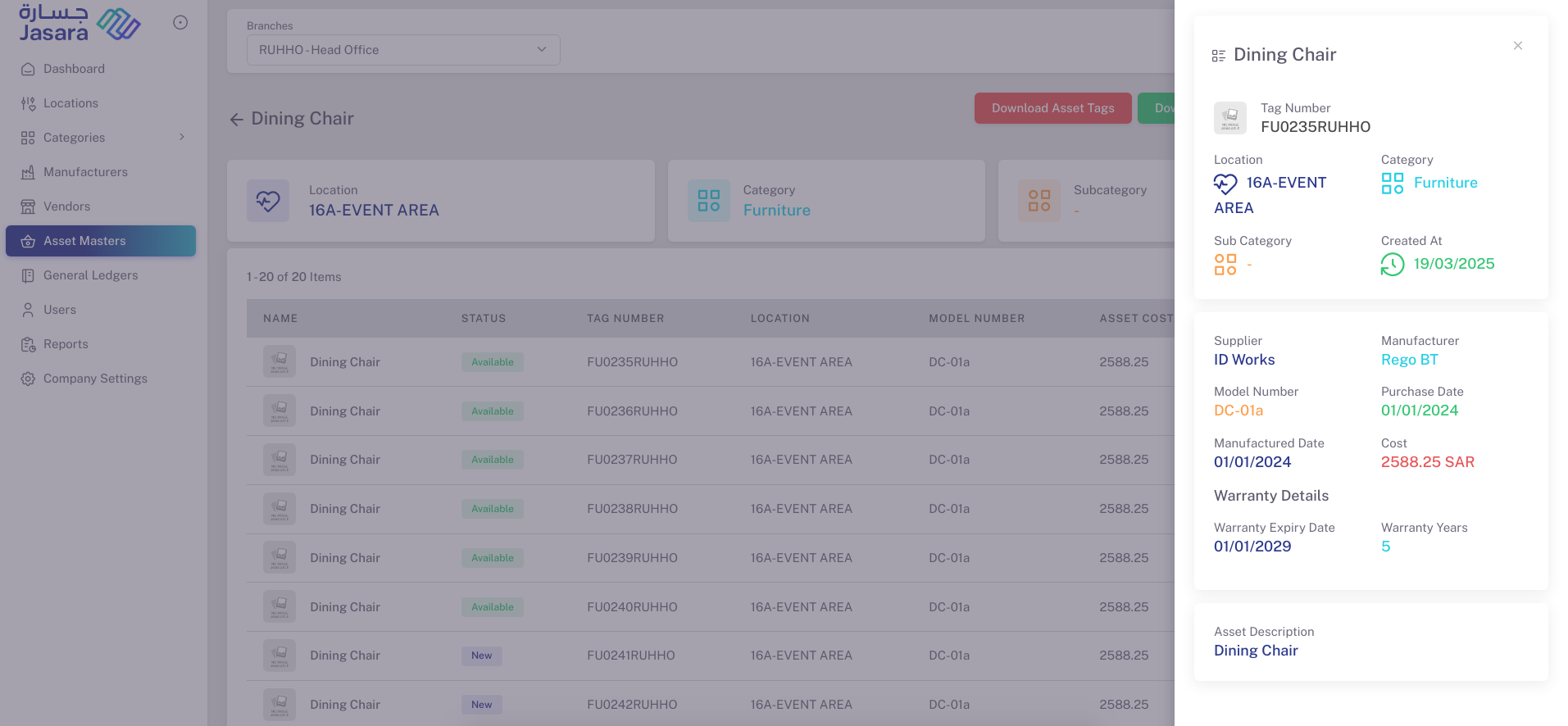Screen dimensions: 1568x726
Task: Close the Dining Chair details panel
Action: (x=1517, y=46)
